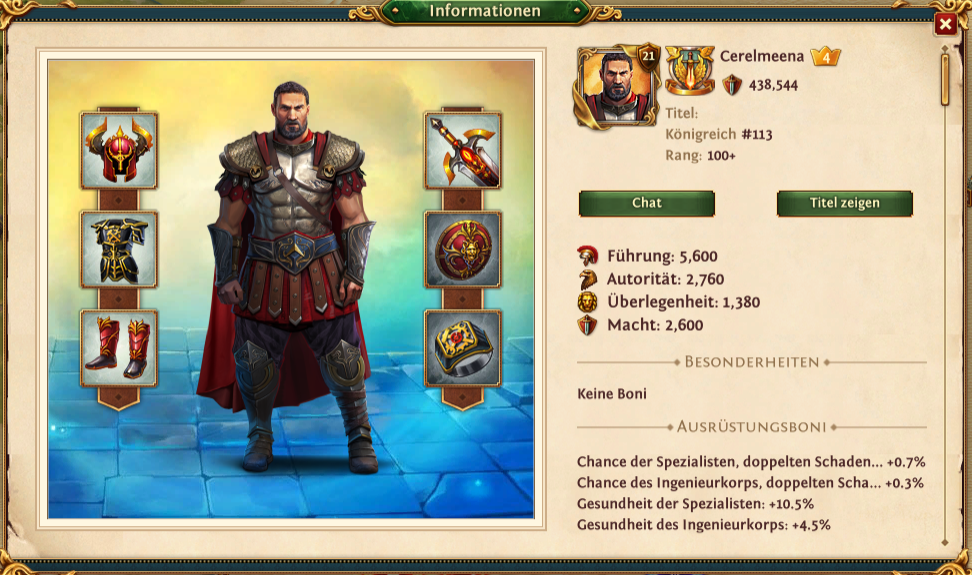Click the alliance emblem badge
The width and height of the screenshot is (972, 575).
click(x=689, y=71)
